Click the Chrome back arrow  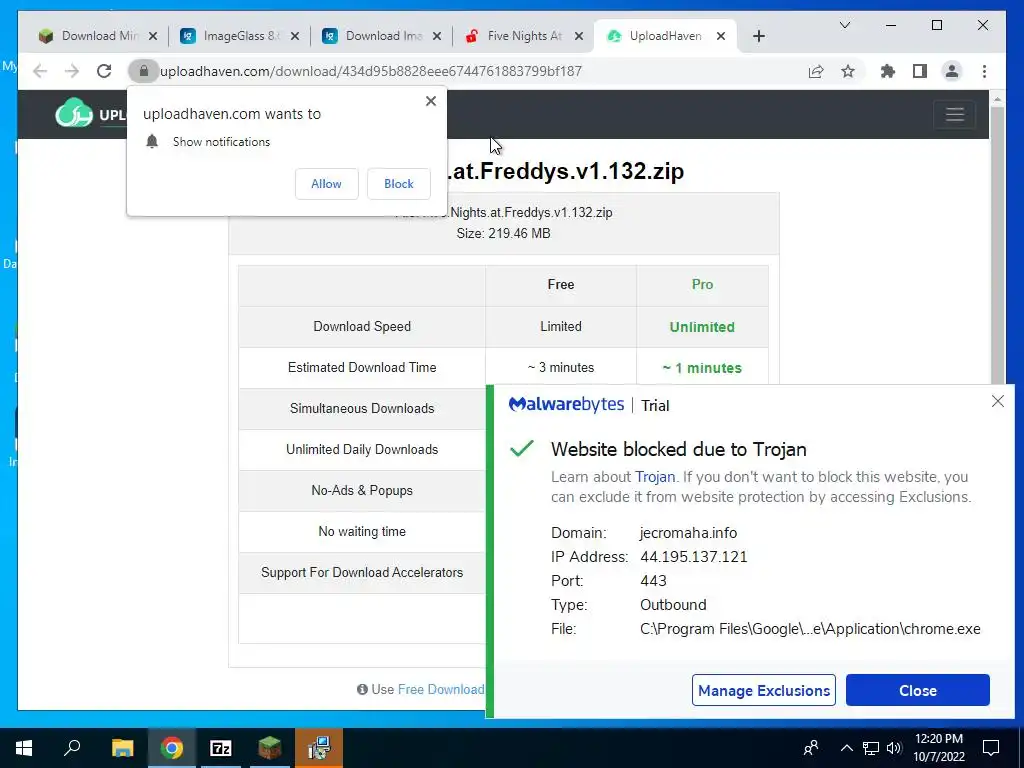[40, 71]
